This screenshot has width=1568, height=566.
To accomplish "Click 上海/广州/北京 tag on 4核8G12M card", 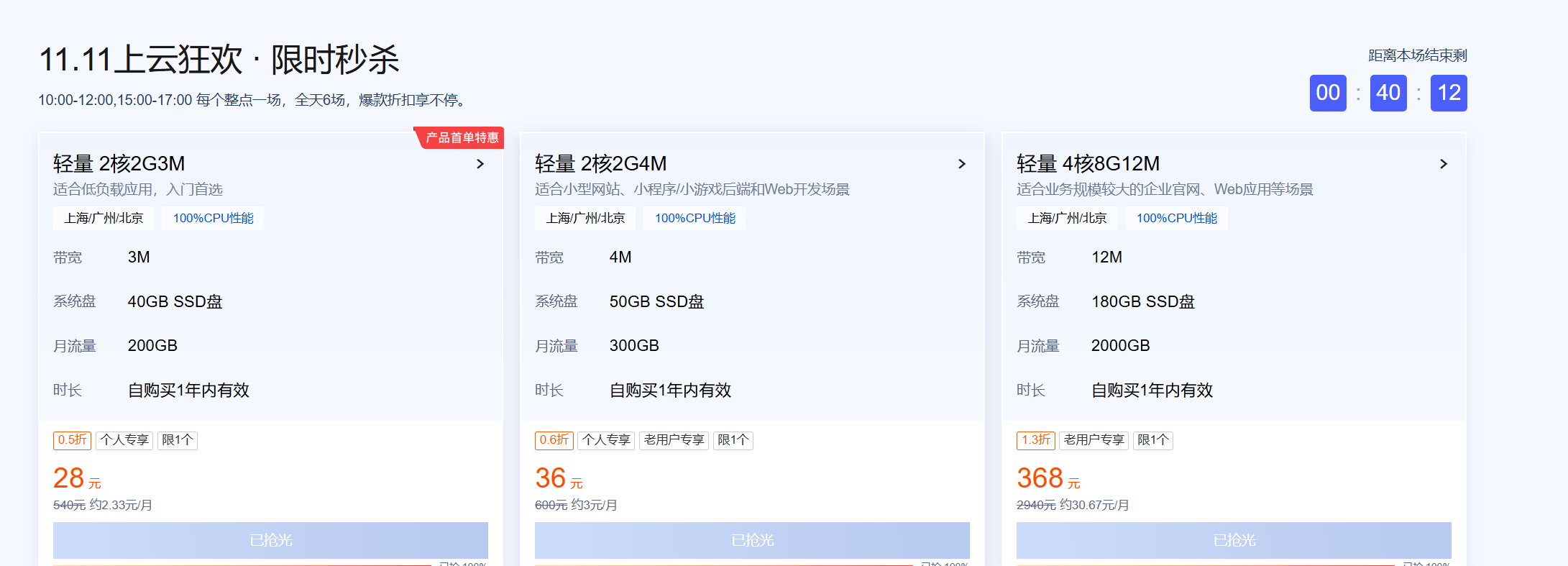I will pos(1067,218).
